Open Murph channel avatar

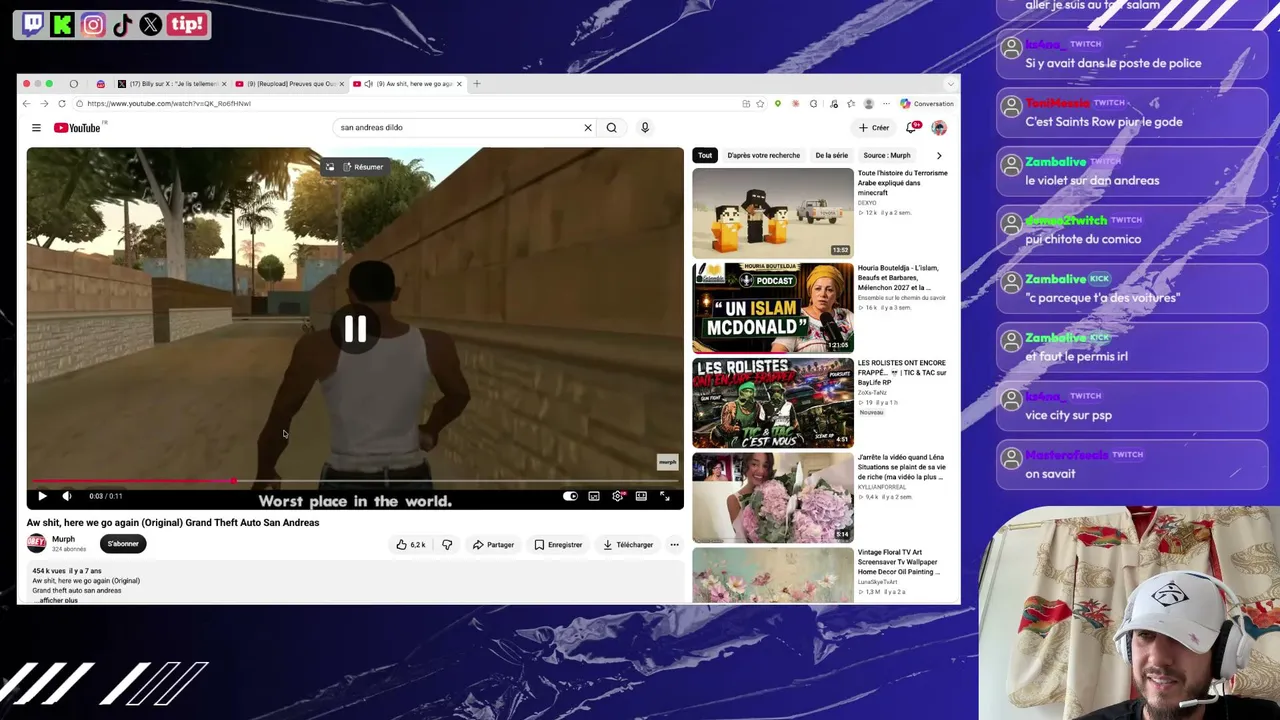(x=36, y=543)
